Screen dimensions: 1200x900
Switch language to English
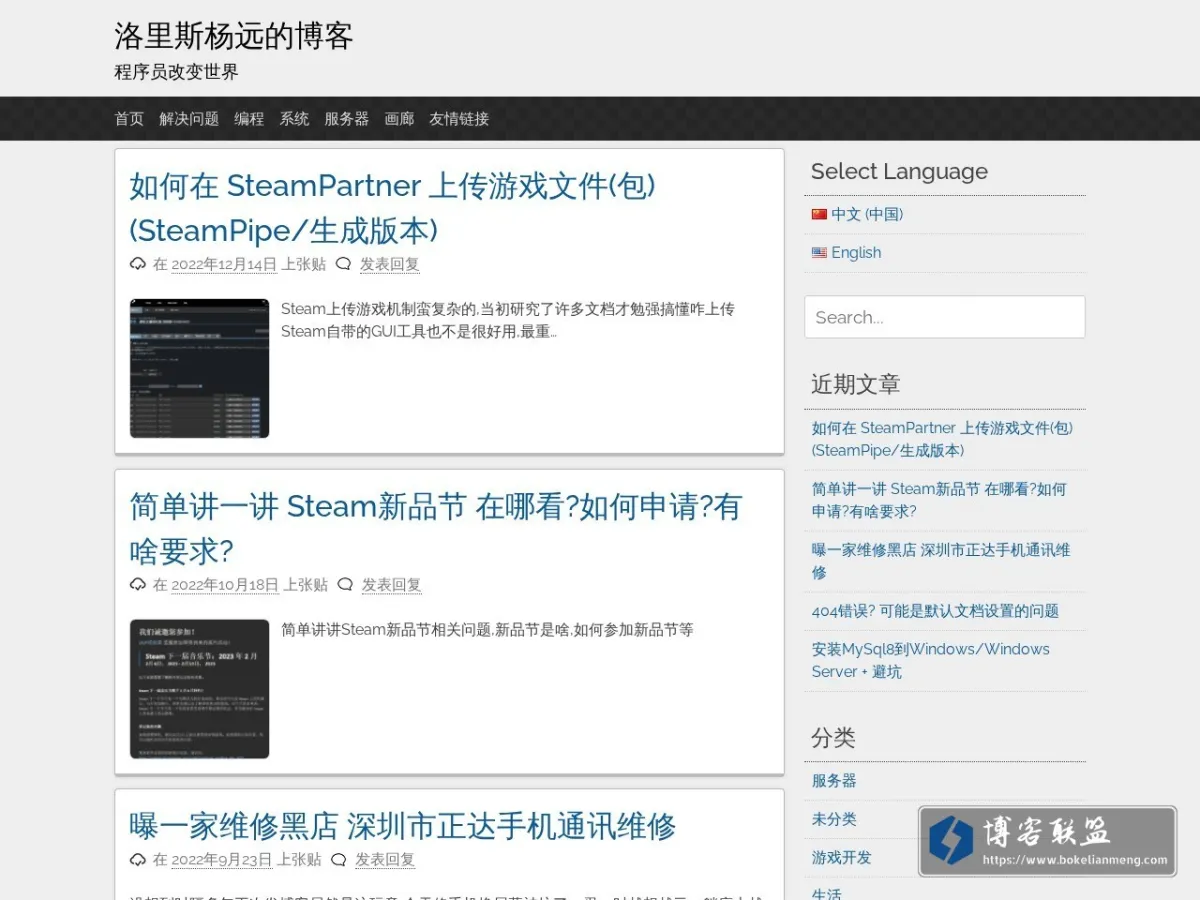[856, 253]
